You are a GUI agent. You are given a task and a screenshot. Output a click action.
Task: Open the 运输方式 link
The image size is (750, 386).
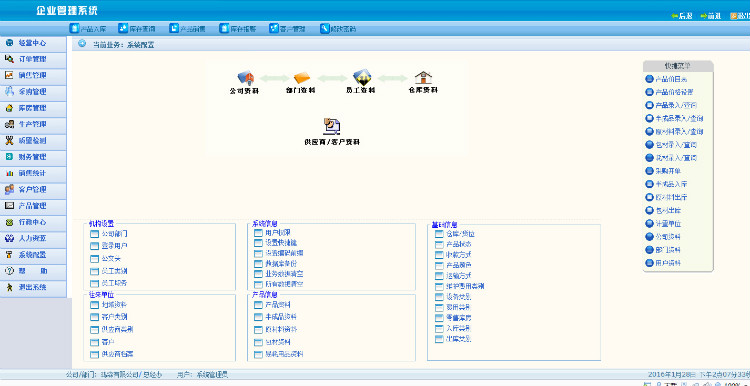pos(458,276)
